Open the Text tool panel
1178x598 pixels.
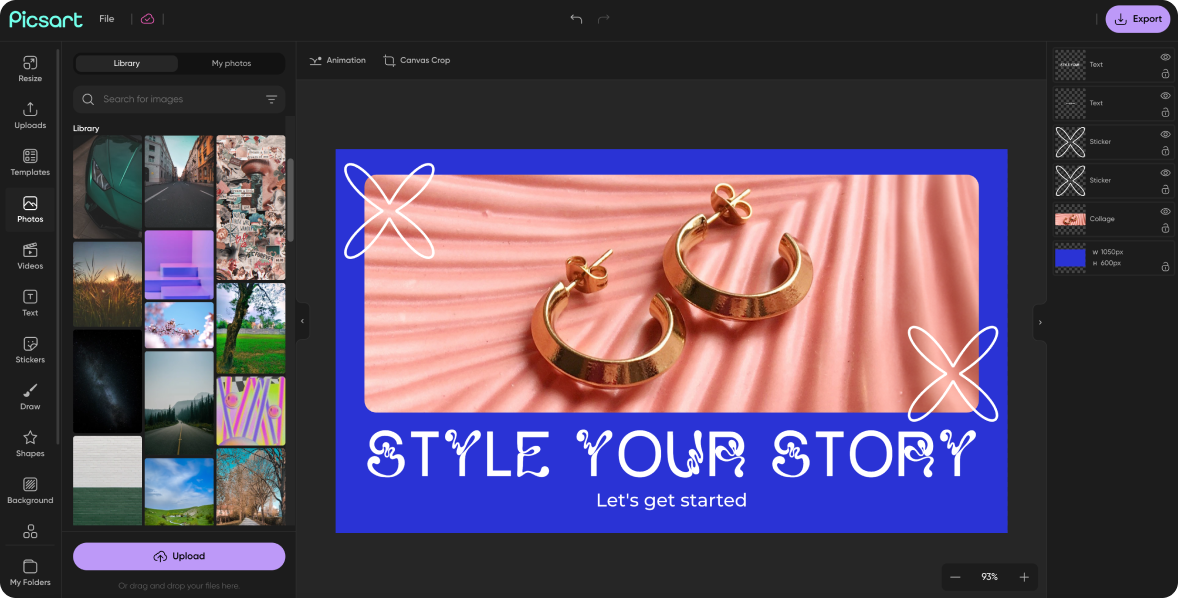point(30,303)
